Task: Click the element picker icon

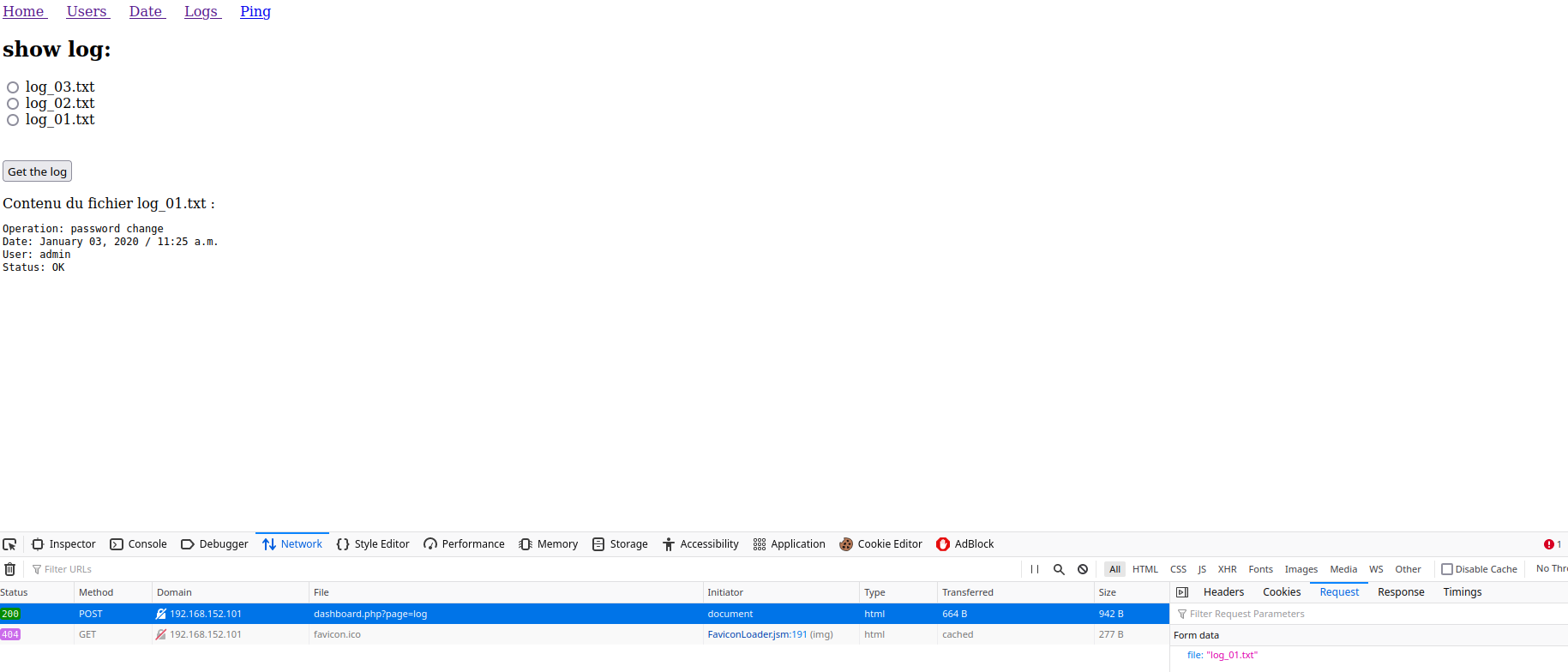Action: [x=9, y=544]
